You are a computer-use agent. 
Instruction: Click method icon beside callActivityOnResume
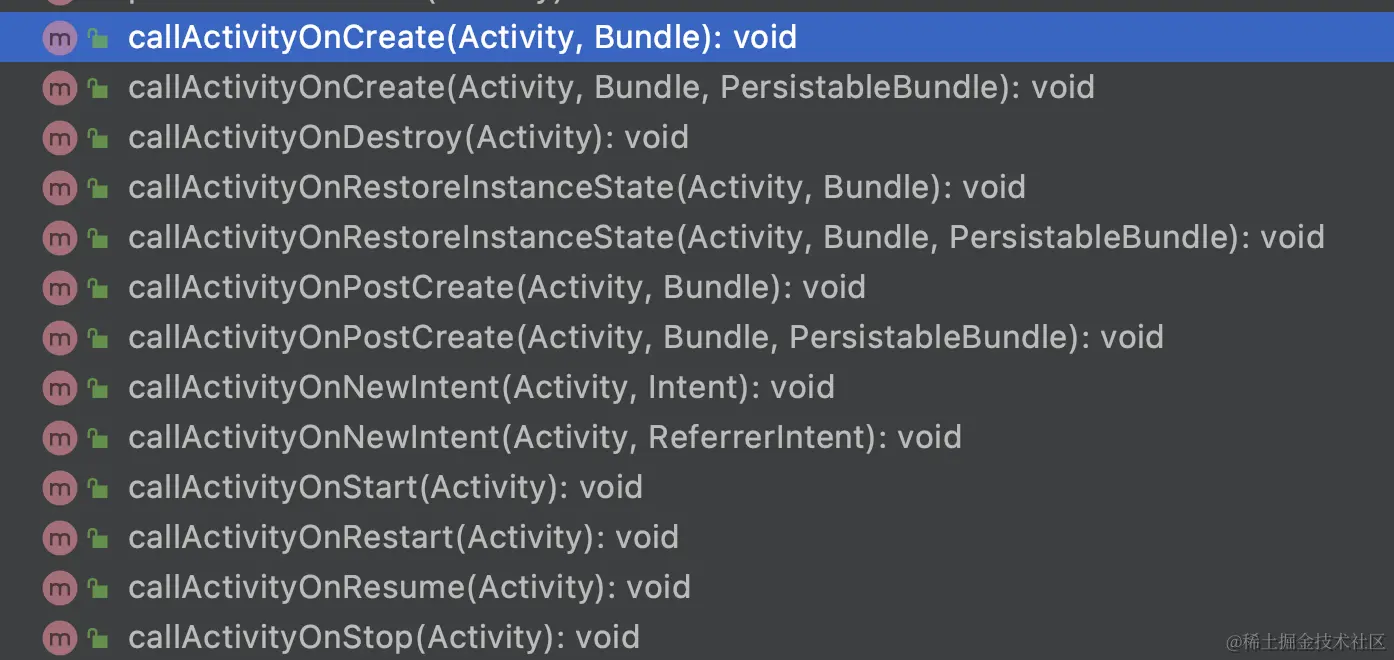pyautogui.click(x=60, y=588)
